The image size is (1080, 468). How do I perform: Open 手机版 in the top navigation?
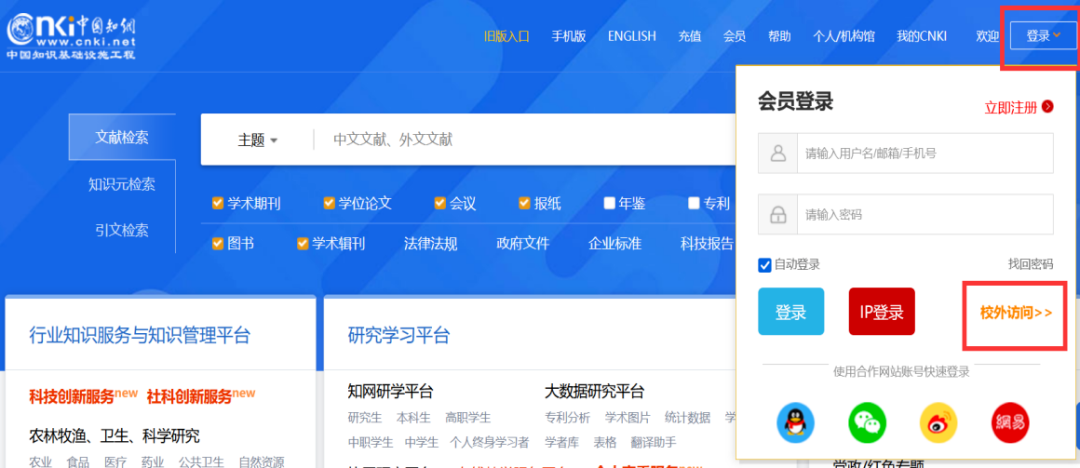tap(568, 37)
